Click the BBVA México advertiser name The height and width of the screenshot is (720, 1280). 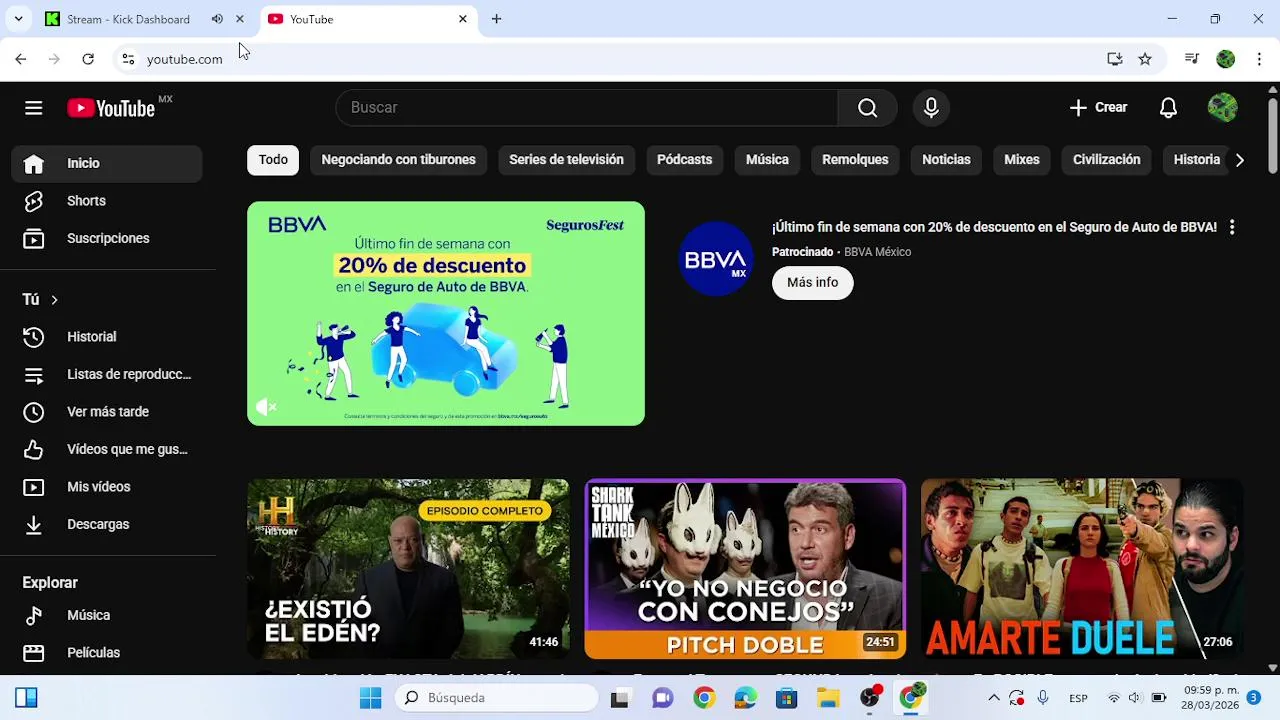point(877,252)
